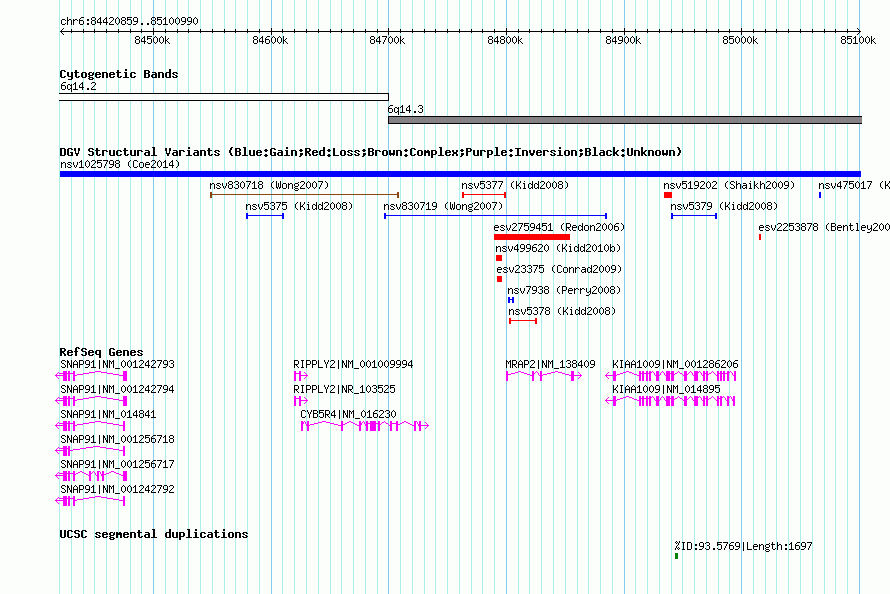
Task: Click the 'SNAP91|NM_014841' label text
Action: tap(108, 414)
